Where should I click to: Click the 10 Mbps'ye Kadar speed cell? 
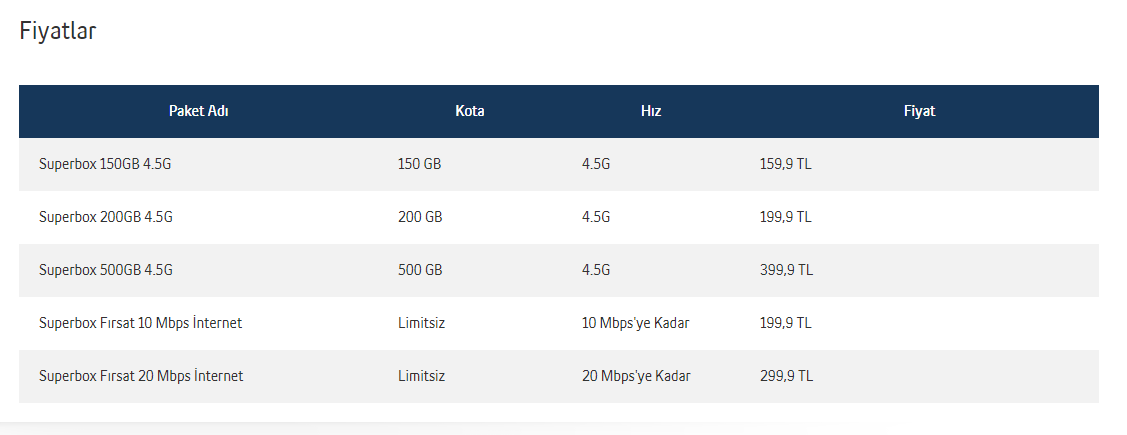coord(635,323)
